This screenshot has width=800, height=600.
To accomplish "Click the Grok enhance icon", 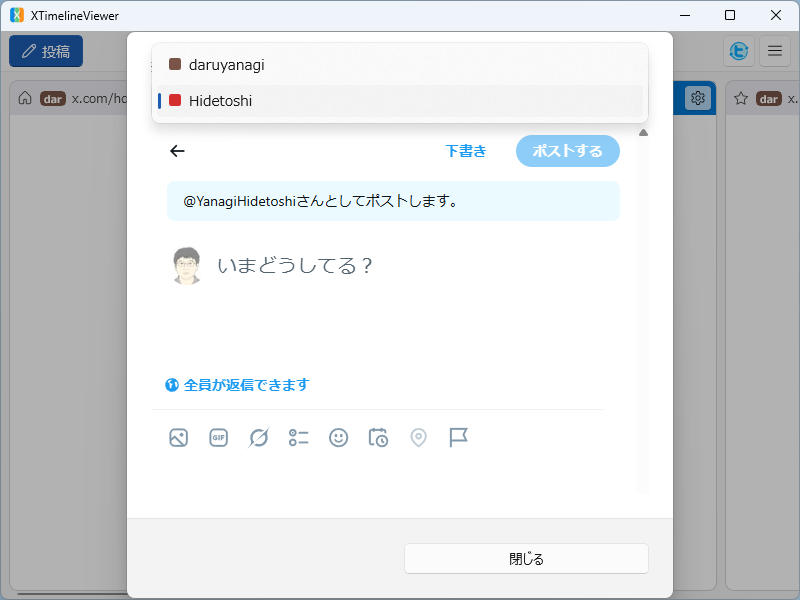I will coord(259,438).
